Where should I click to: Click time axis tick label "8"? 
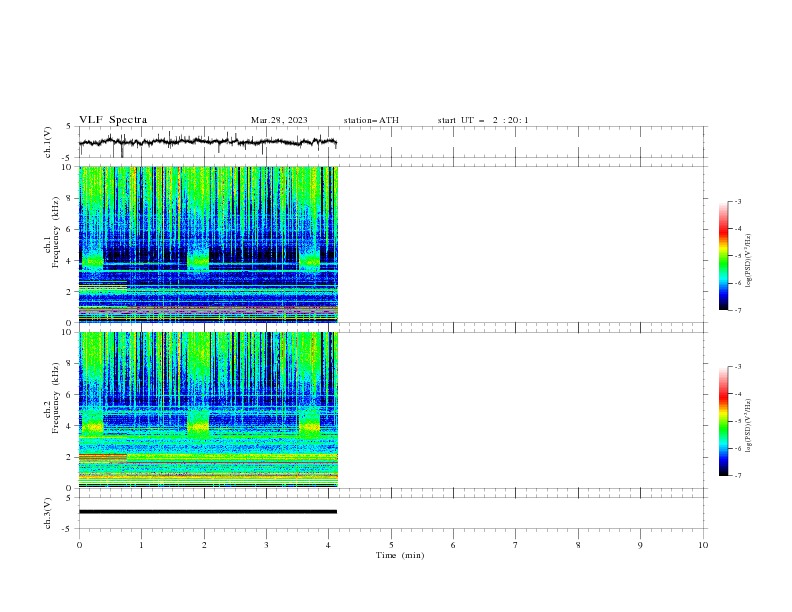pyautogui.click(x=578, y=545)
